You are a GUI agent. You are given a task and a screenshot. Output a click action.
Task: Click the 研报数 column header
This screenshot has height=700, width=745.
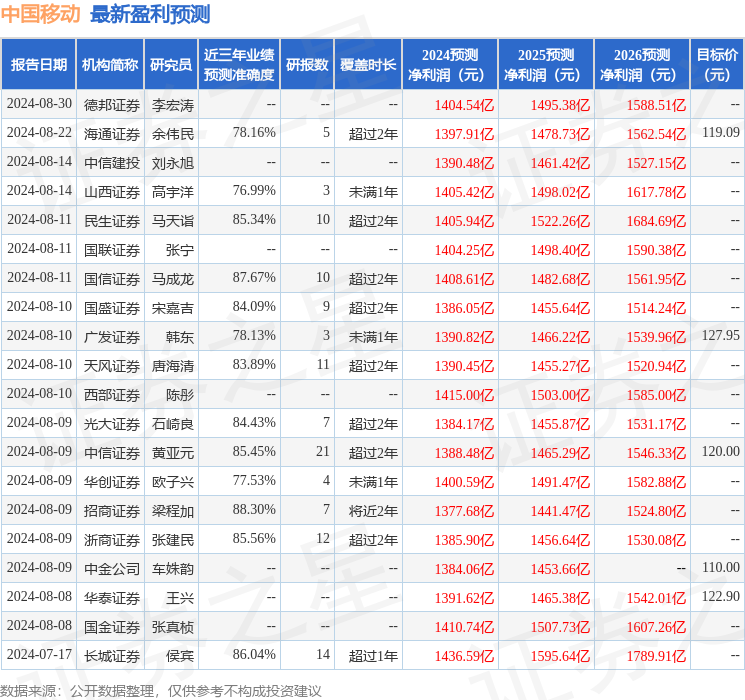point(307,65)
